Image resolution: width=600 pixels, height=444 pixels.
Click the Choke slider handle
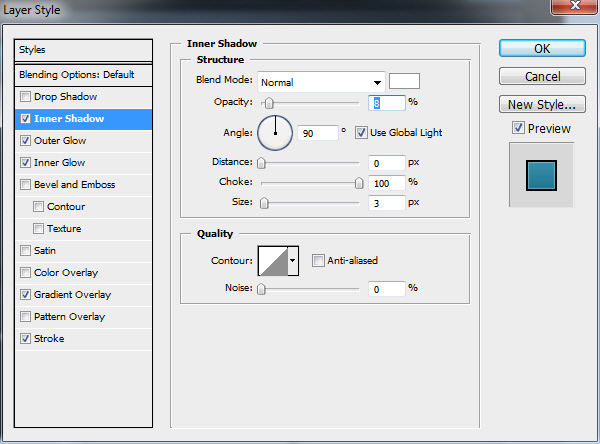(359, 183)
